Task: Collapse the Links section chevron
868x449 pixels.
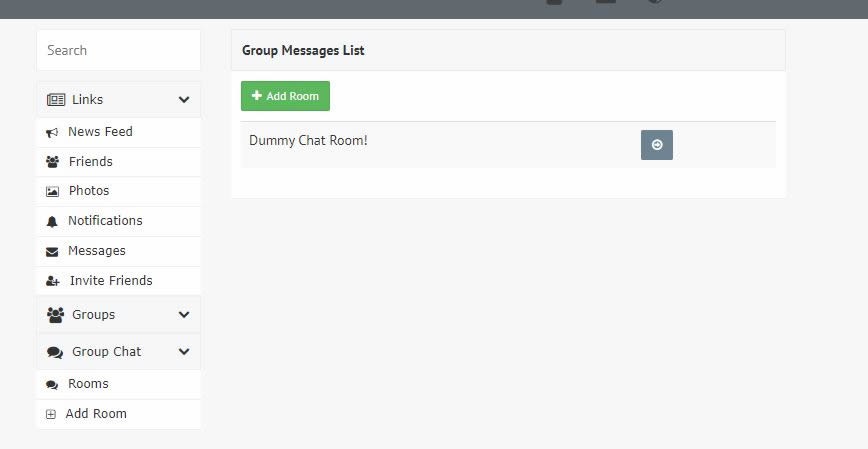Action: tap(184, 100)
